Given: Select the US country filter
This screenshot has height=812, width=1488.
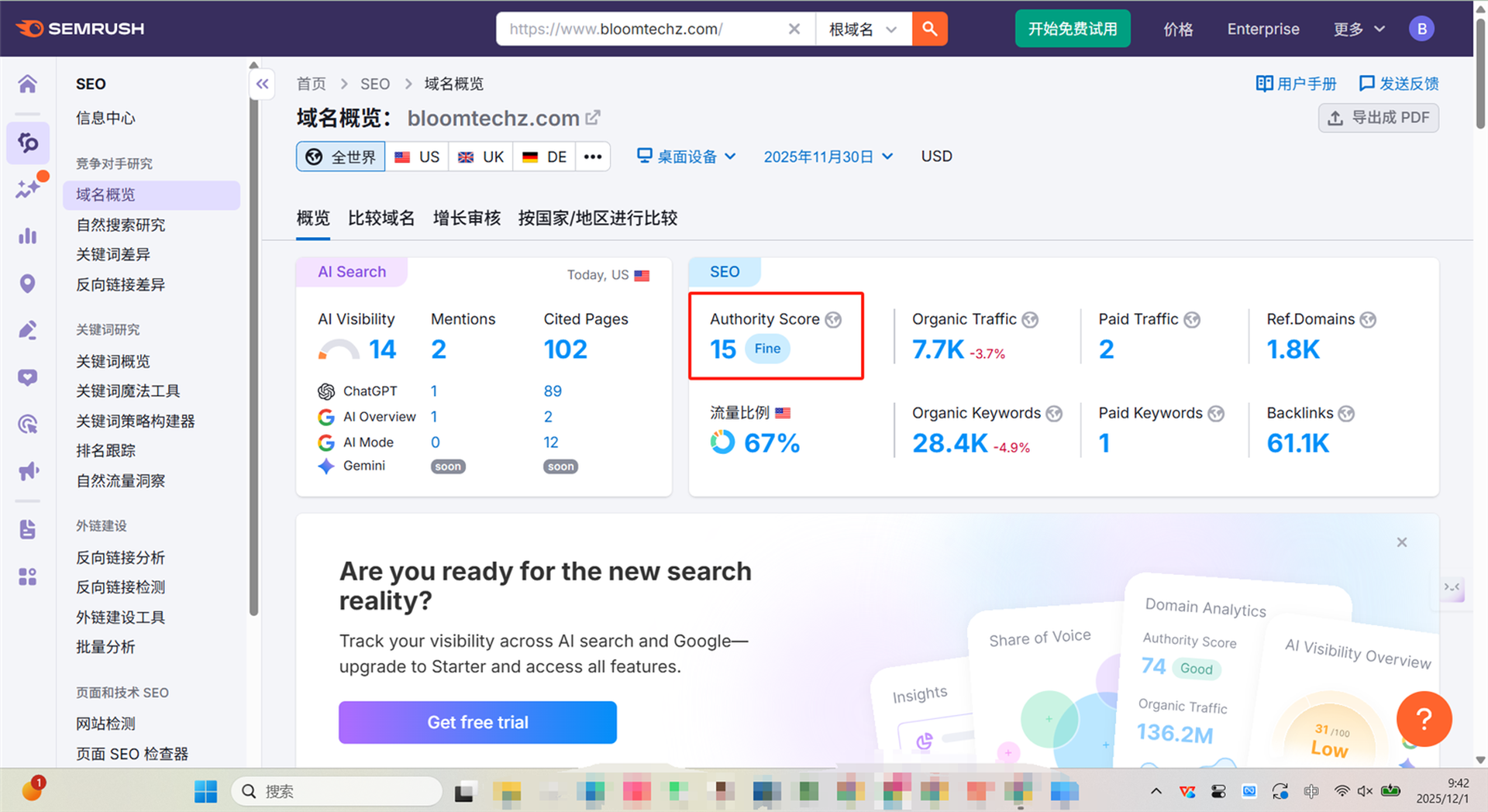Looking at the screenshot, I should tap(417, 156).
